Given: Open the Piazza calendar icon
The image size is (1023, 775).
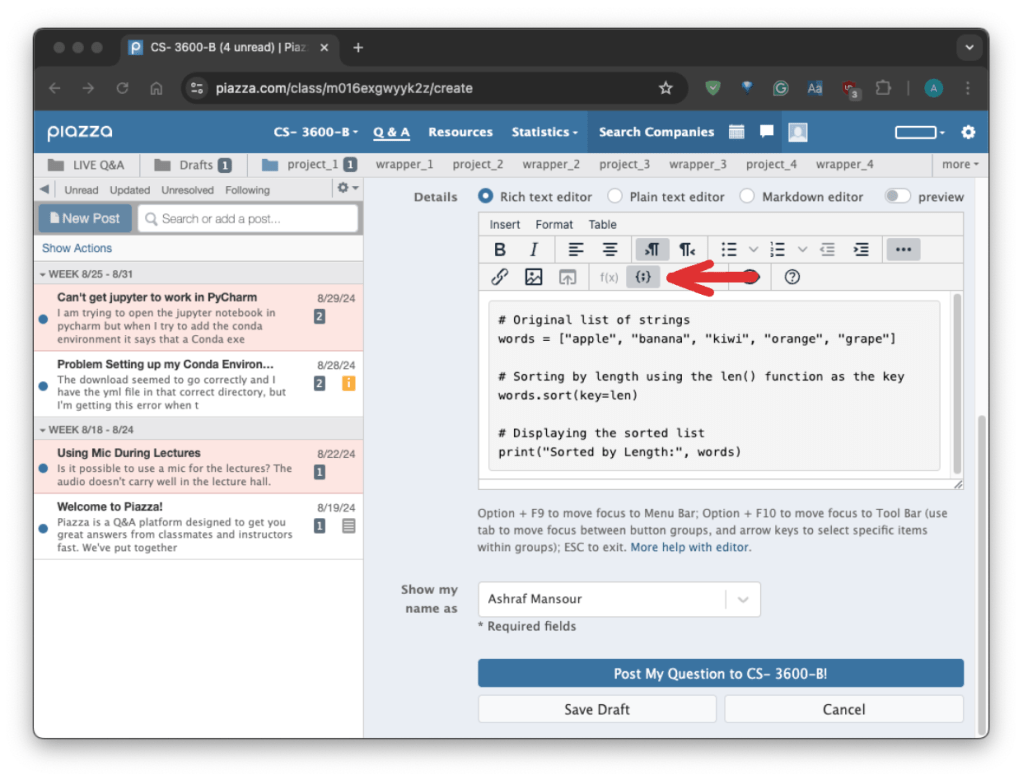Looking at the screenshot, I should tap(737, 132).
